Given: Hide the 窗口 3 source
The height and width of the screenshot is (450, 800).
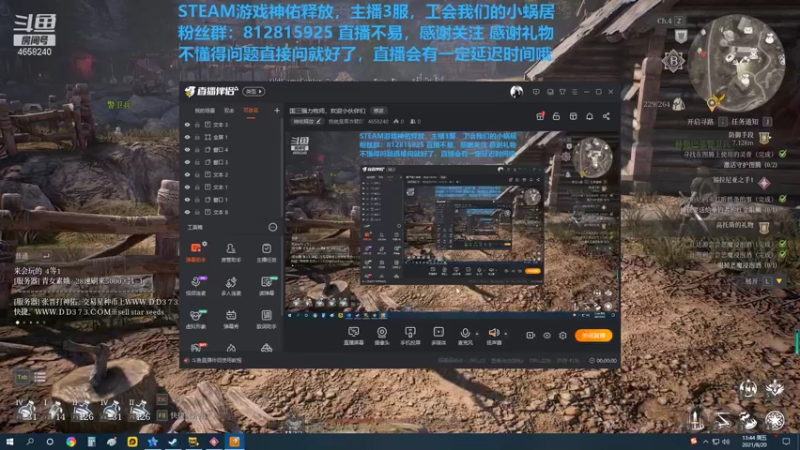Looking at the screenshot, I should coord(187,162).
